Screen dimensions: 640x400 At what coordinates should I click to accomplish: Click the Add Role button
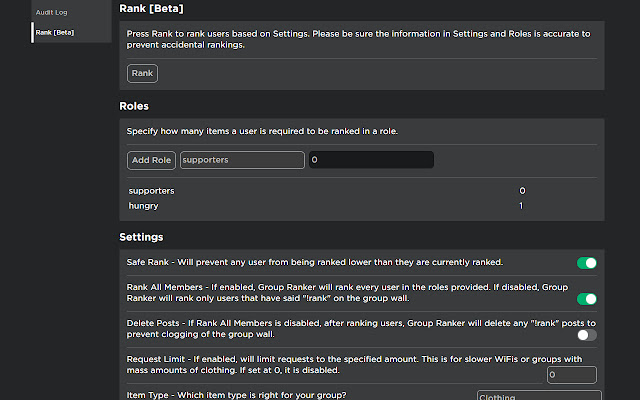[151, 160]
